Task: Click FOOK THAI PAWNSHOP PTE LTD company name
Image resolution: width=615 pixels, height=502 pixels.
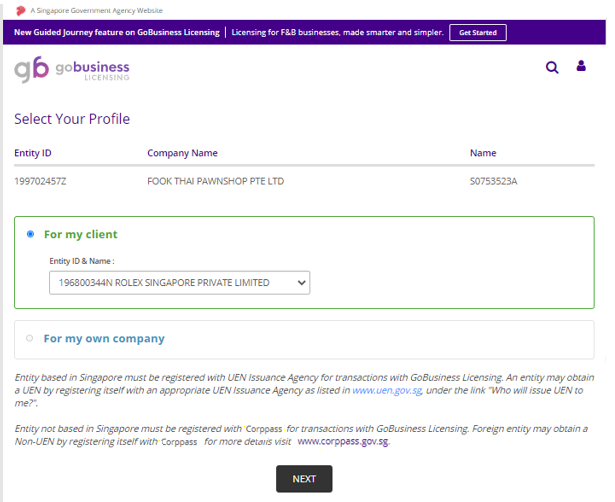Action: pyautogui.click(x=215, y=181)
